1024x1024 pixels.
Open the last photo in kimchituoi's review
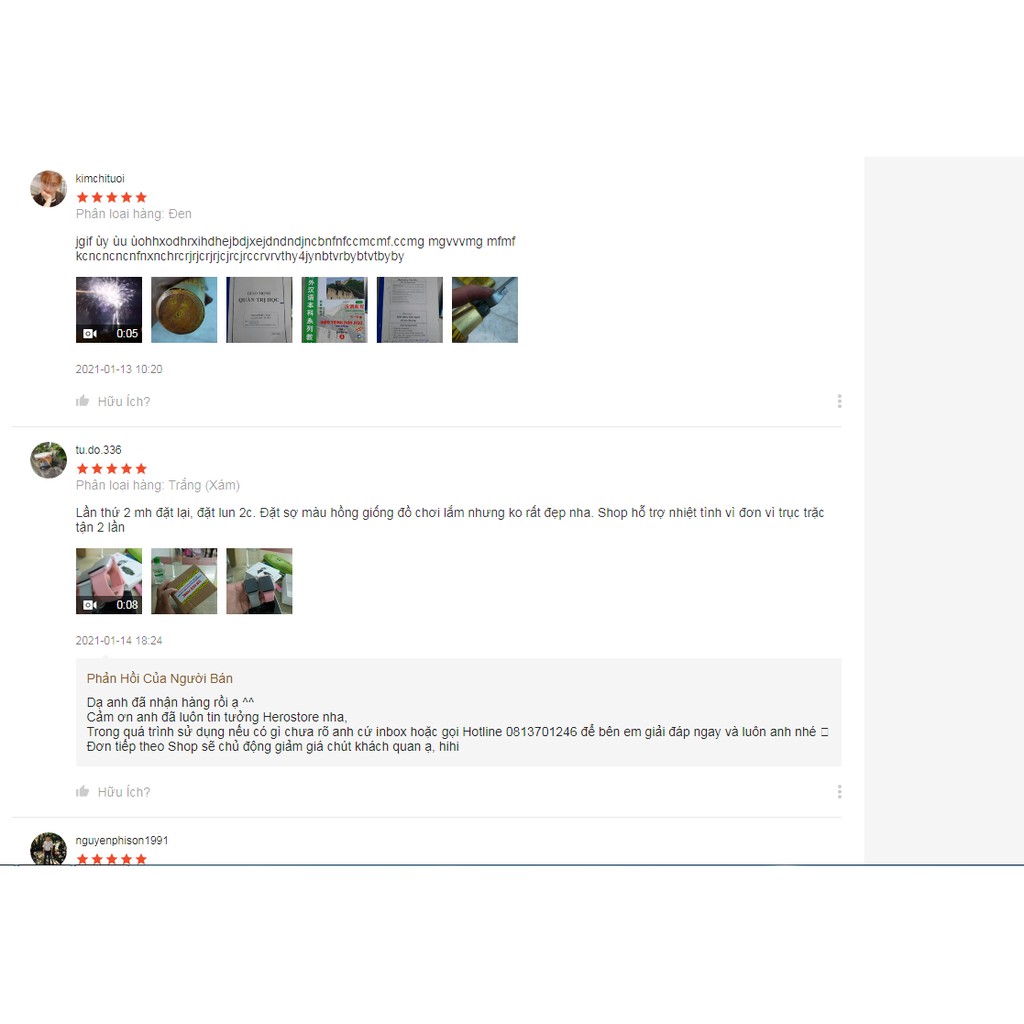click(485, 310)
